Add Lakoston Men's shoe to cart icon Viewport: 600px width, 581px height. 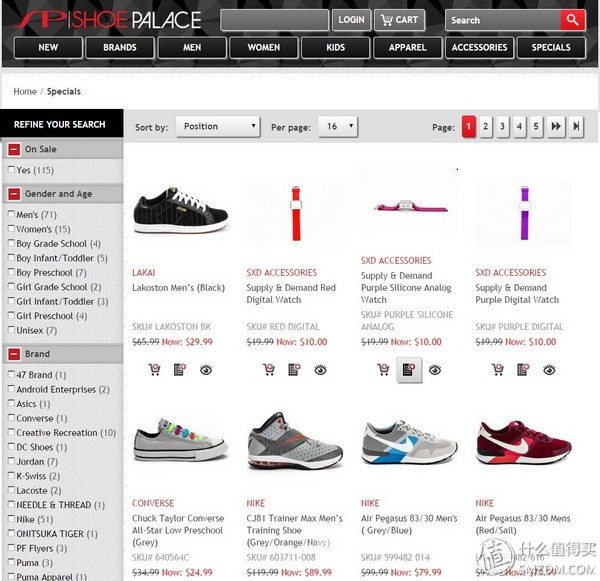point(154,370)
